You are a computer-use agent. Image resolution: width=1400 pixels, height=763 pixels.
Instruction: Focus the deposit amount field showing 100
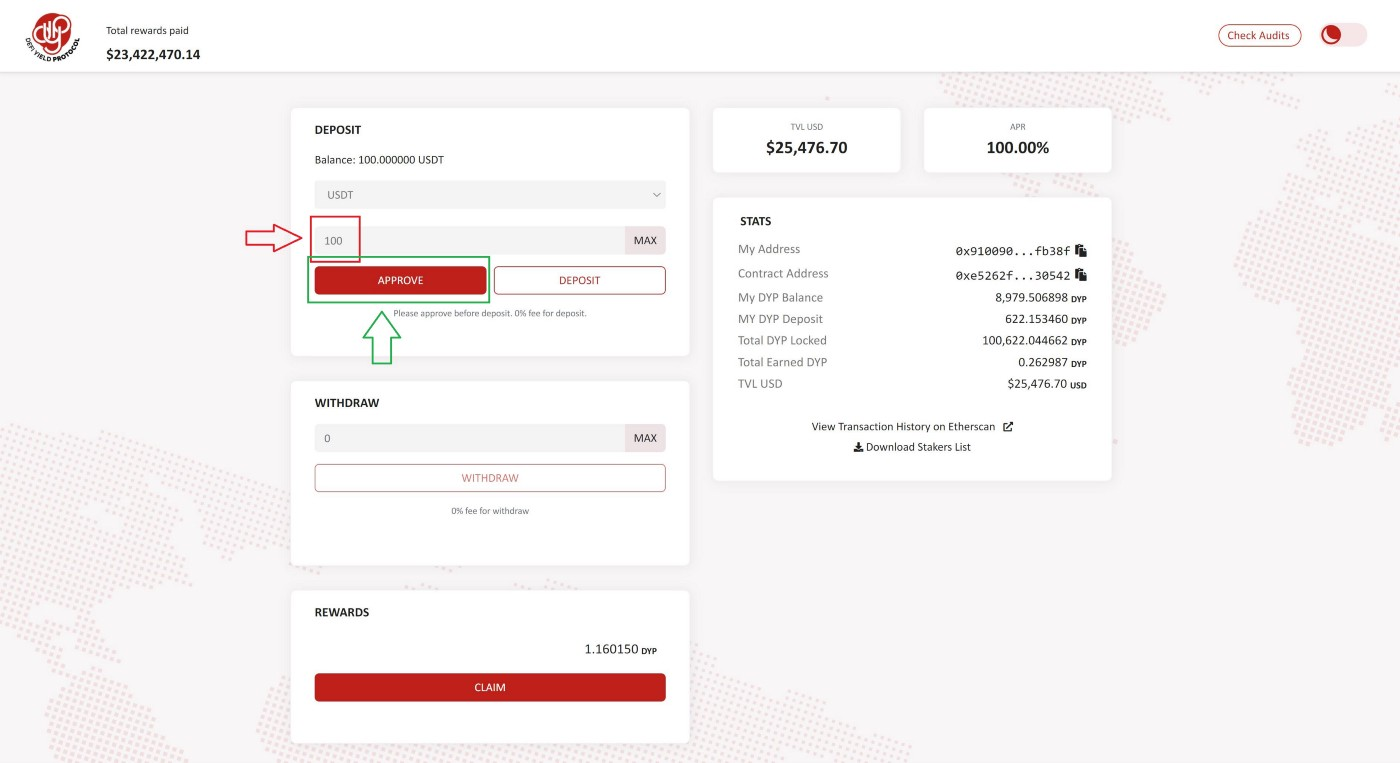470,240
